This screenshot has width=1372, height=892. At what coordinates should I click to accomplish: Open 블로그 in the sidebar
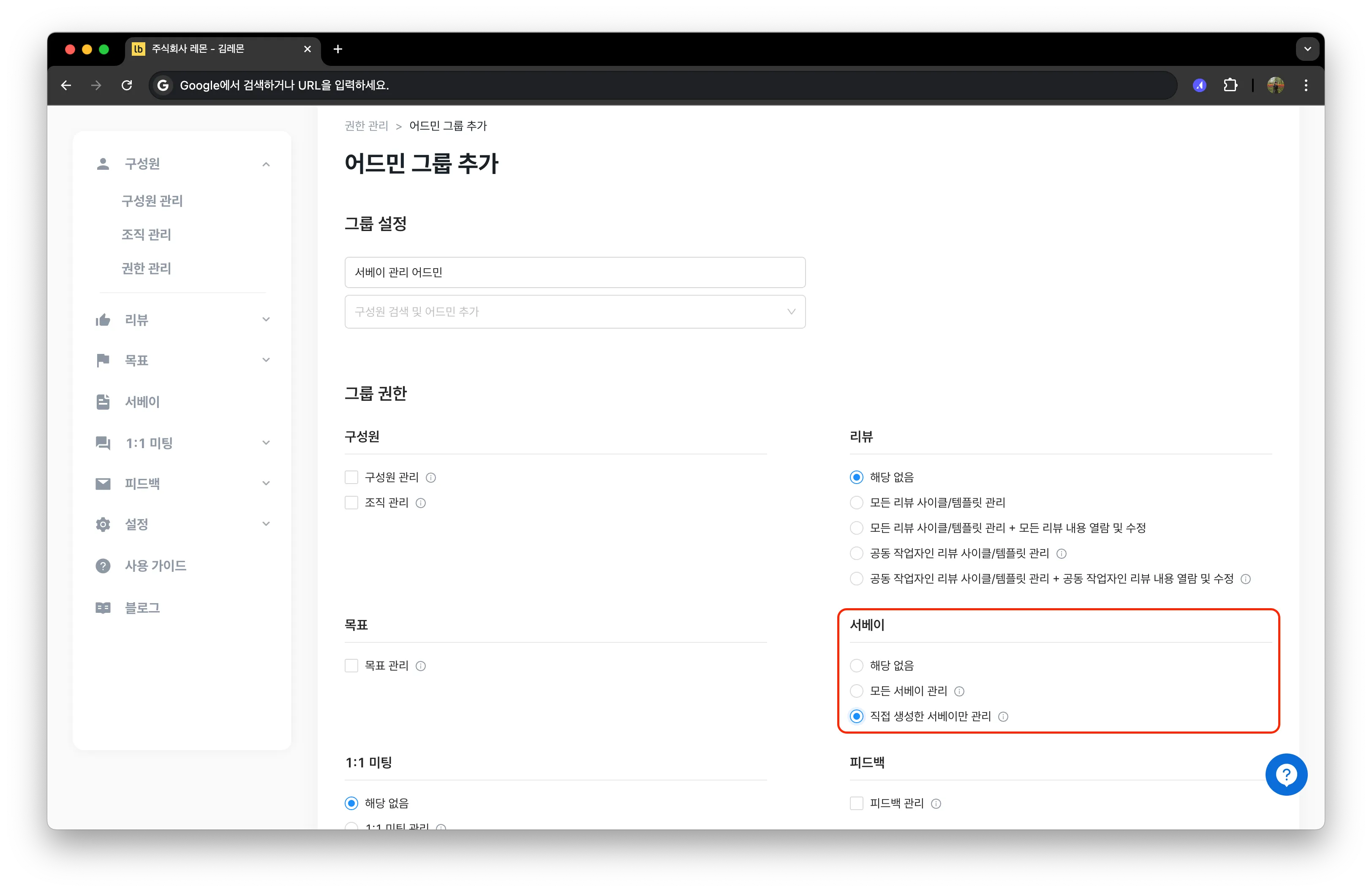pyautogui.click(x=142, y=608)
